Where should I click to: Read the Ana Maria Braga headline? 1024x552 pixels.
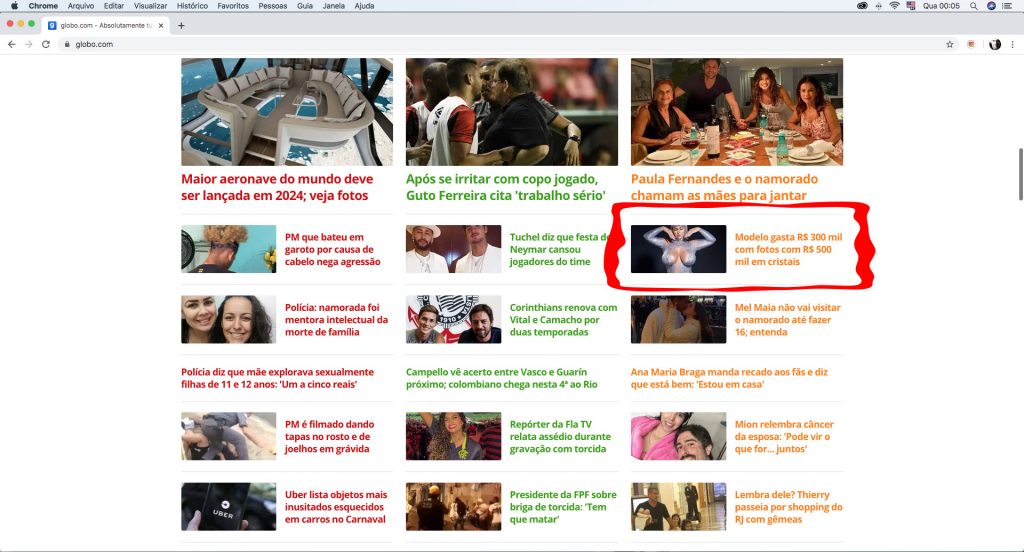click(728, 378)
